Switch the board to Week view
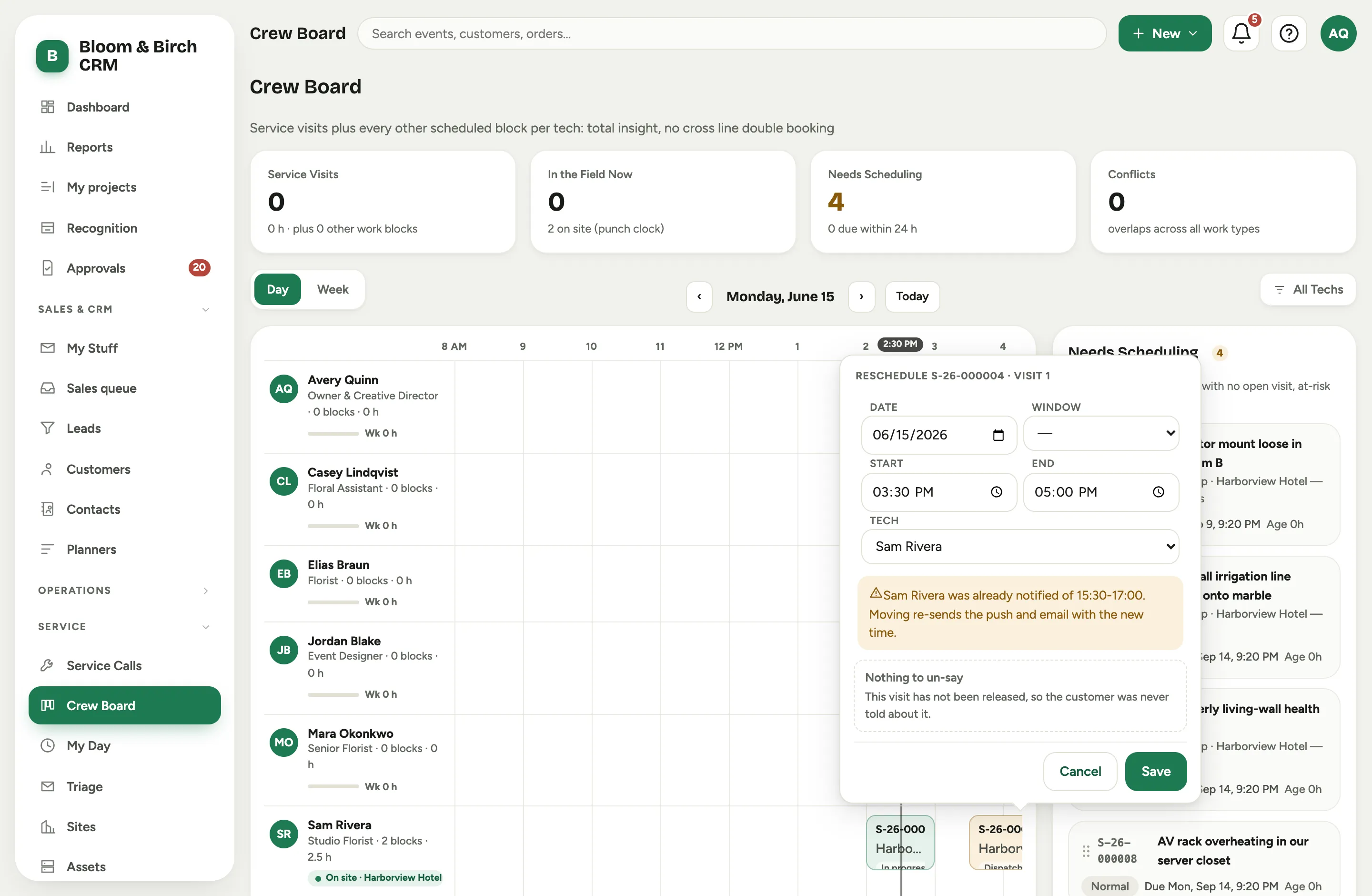Screen dimensions: 1372x896 (333, 289)
